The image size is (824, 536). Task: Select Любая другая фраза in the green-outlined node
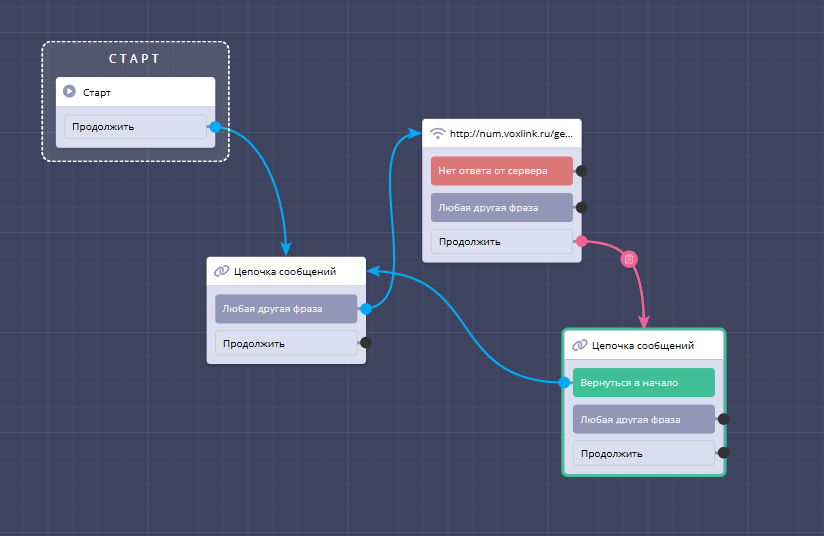pos(643,419)
